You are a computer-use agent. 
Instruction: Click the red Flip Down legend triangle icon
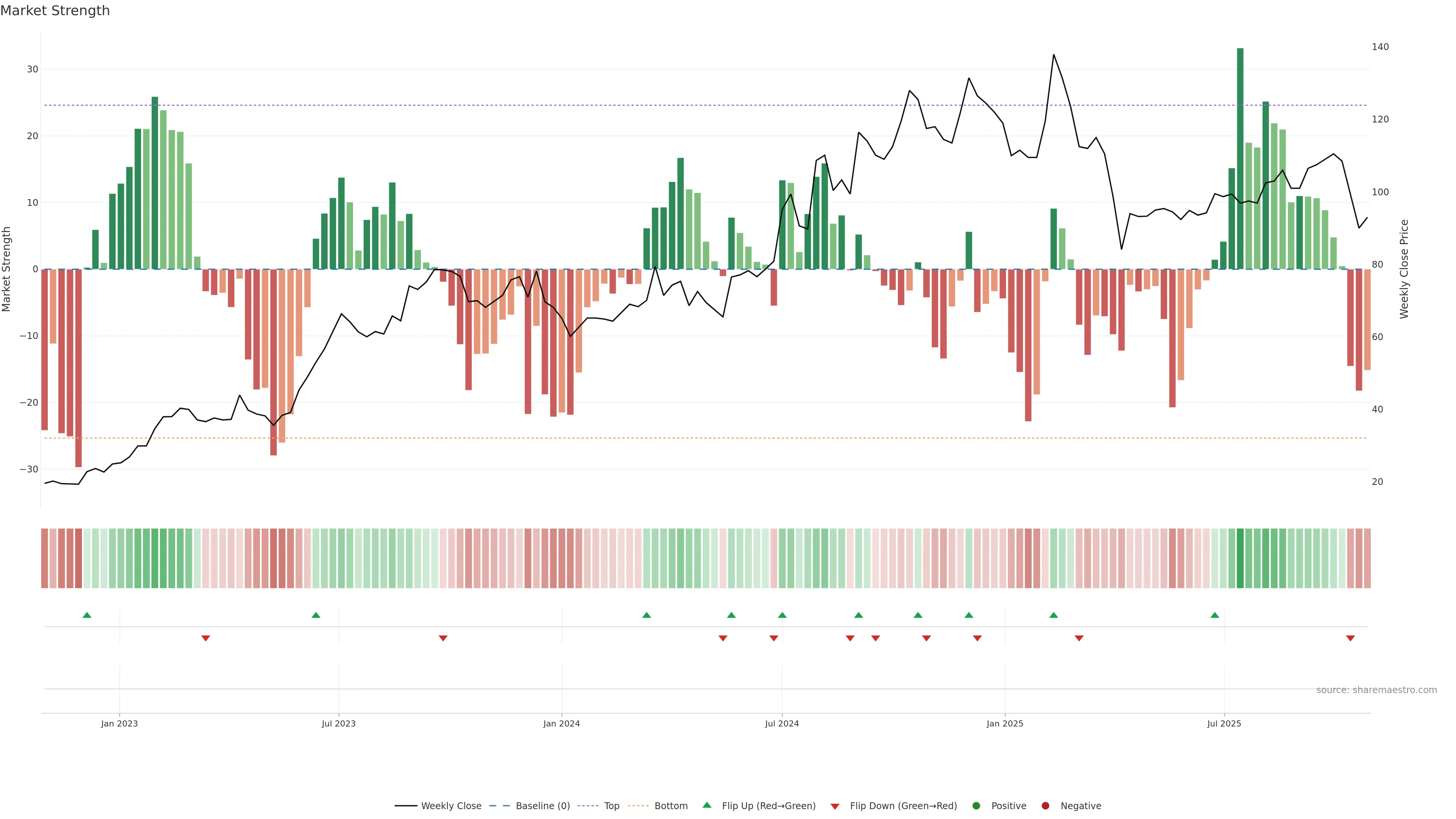[835, 806]
